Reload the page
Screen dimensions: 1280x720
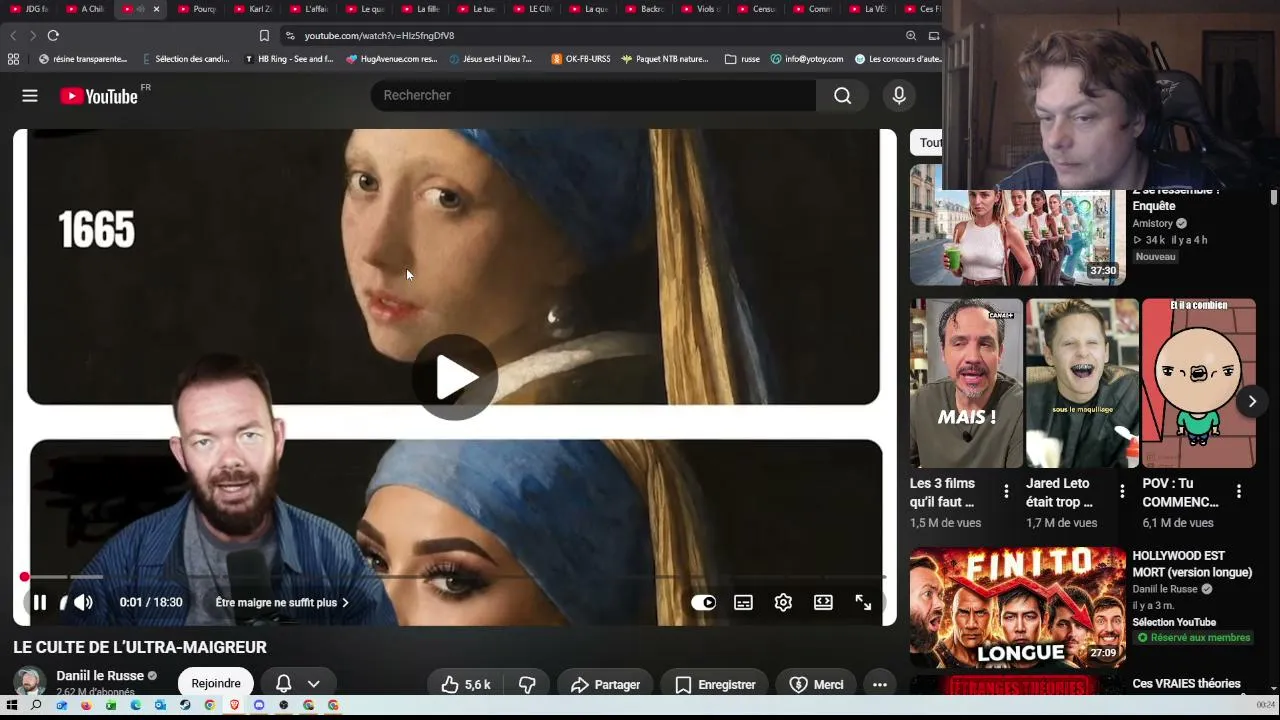53,35
